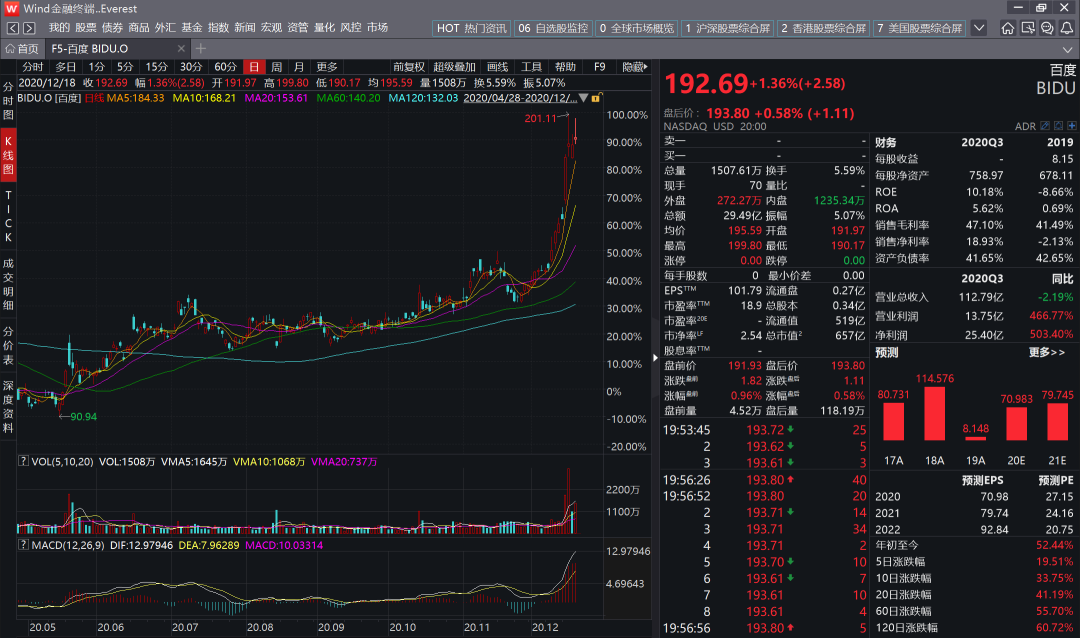The width and height of the screenshot is (1080, 638).
Task: Open the 工具 tools menu
Action: (531, 67)
